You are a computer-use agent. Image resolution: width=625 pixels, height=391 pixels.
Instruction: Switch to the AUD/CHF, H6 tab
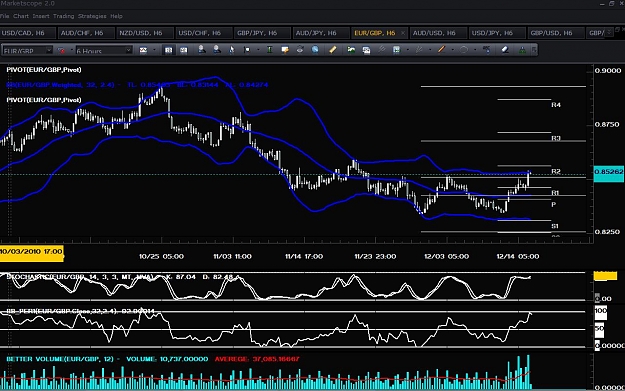pyautogui.click(x=86, y=33)
